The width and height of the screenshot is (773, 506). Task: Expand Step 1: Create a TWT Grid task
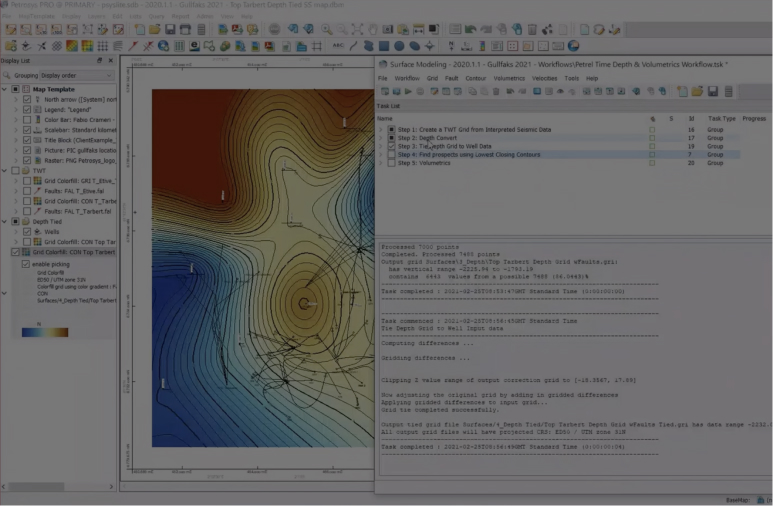tap(381, 130)
